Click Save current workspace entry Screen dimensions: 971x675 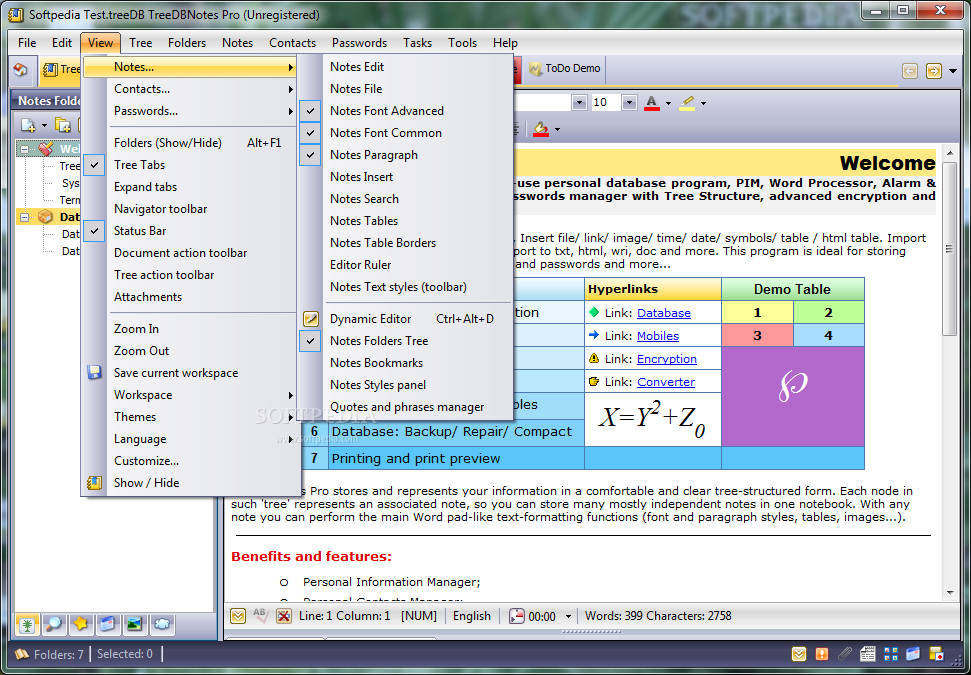pyautogui.click(x=189, y=373)
